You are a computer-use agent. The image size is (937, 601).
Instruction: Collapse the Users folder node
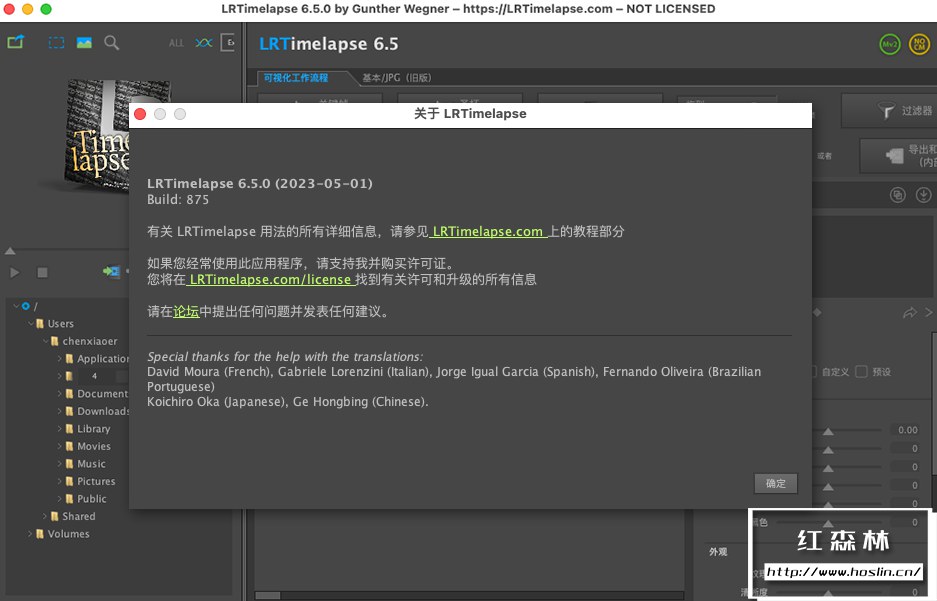(x=31, y=323)
